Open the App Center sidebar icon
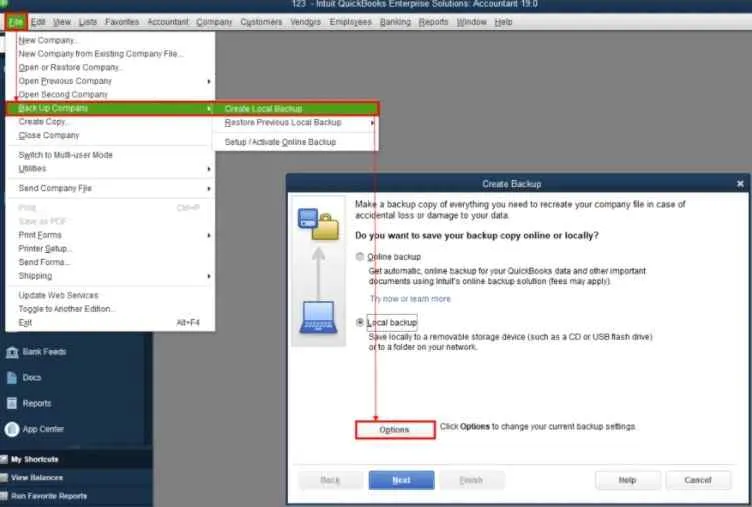 pyautogui.click(x=12, y=429)
